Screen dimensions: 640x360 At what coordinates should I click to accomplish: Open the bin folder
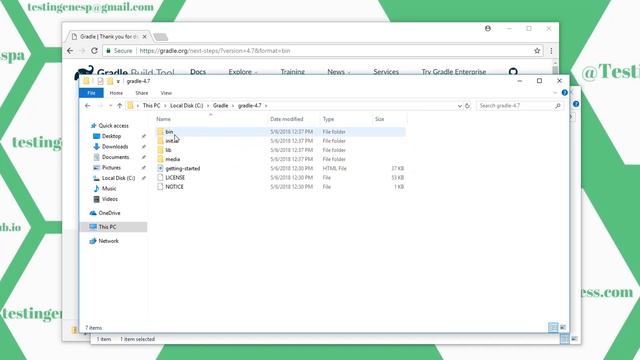[x=169, y=131]
